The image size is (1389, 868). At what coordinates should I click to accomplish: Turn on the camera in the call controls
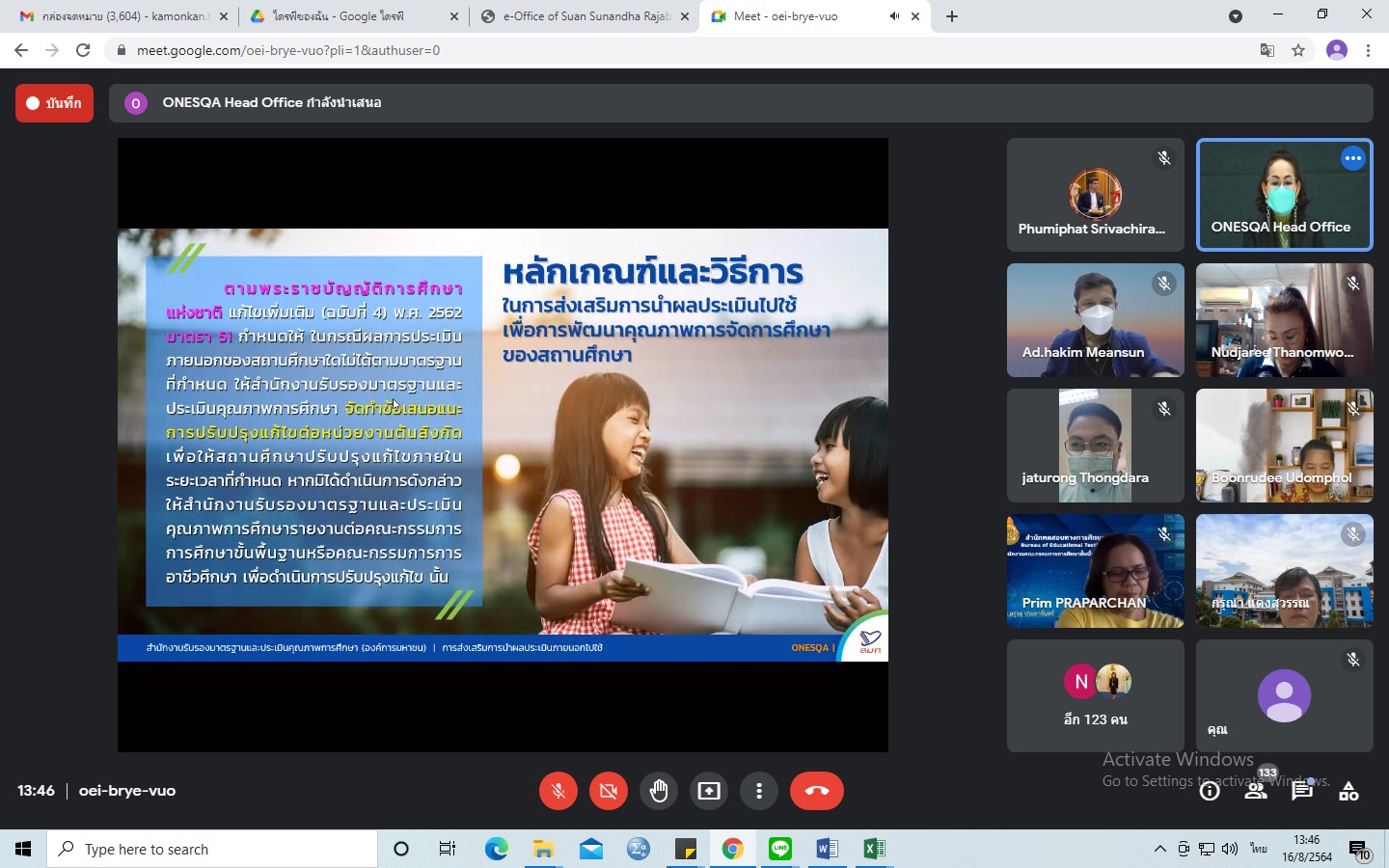608,791
